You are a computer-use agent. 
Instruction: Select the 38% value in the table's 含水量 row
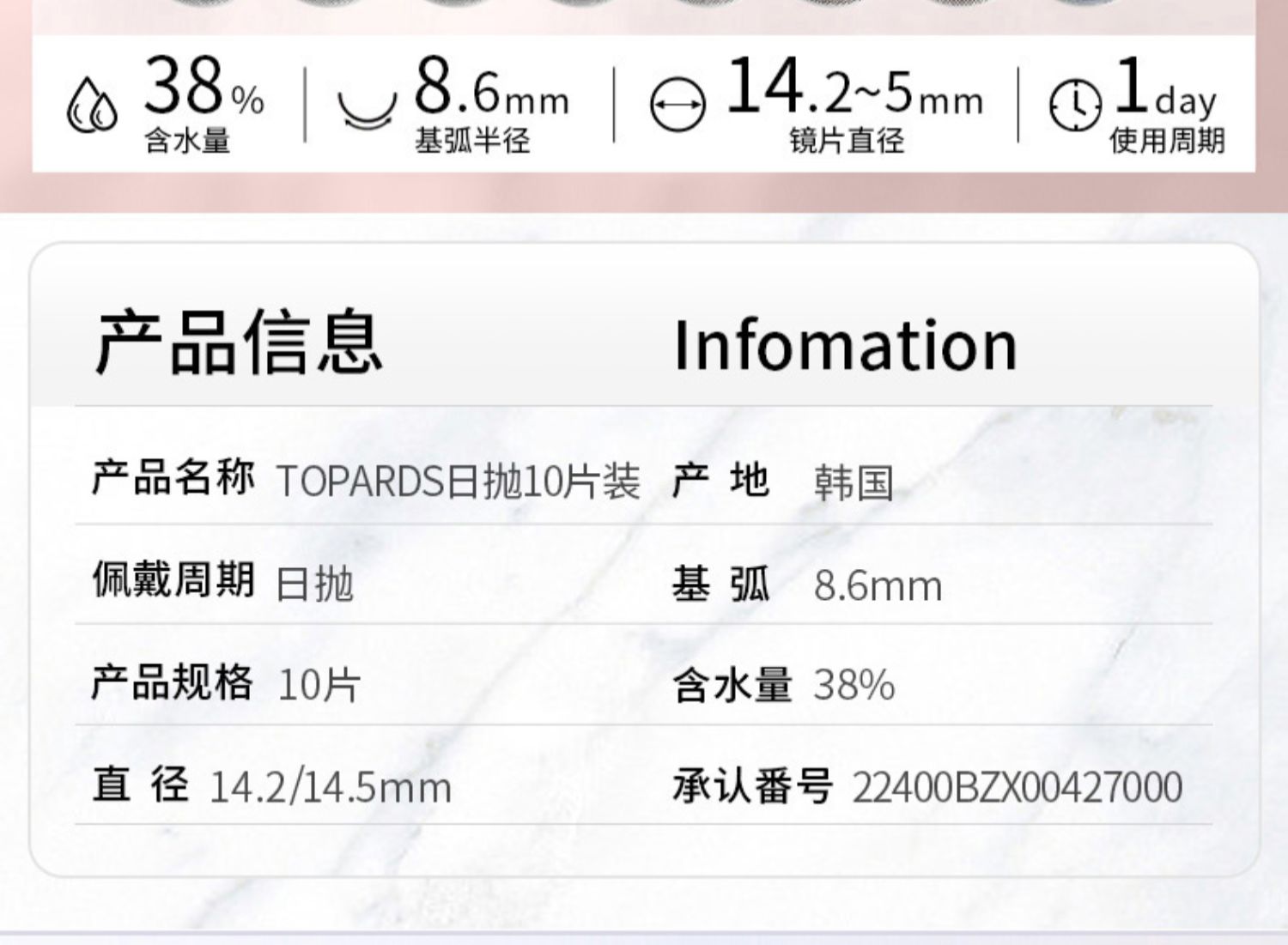pyautogui.click(x=854, y=685)
